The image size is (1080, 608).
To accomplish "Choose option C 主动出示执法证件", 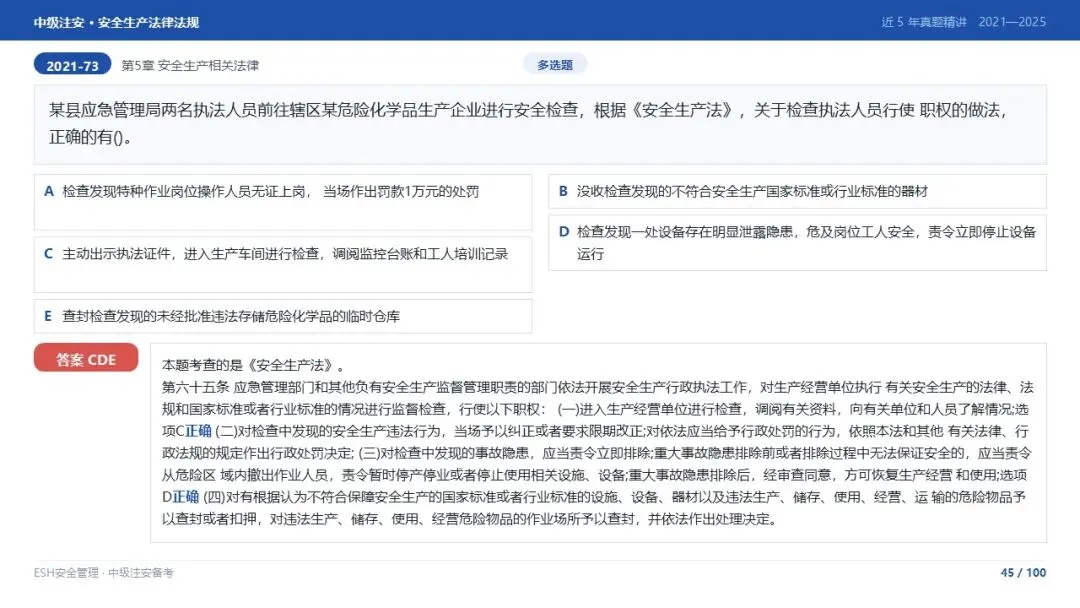I will pos(283,264).
